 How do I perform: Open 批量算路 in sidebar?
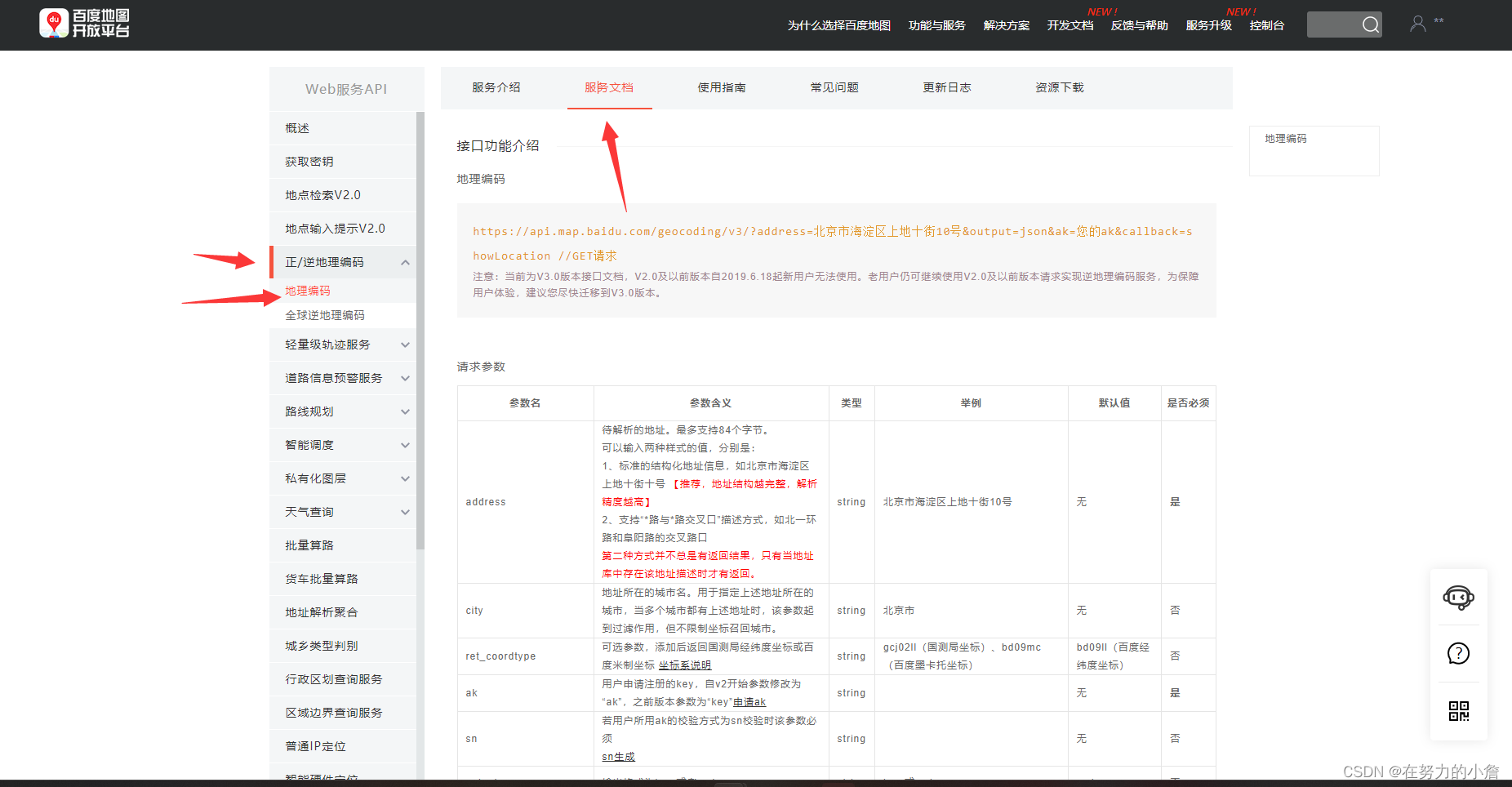pyautogui.click(x=343, y=545)
